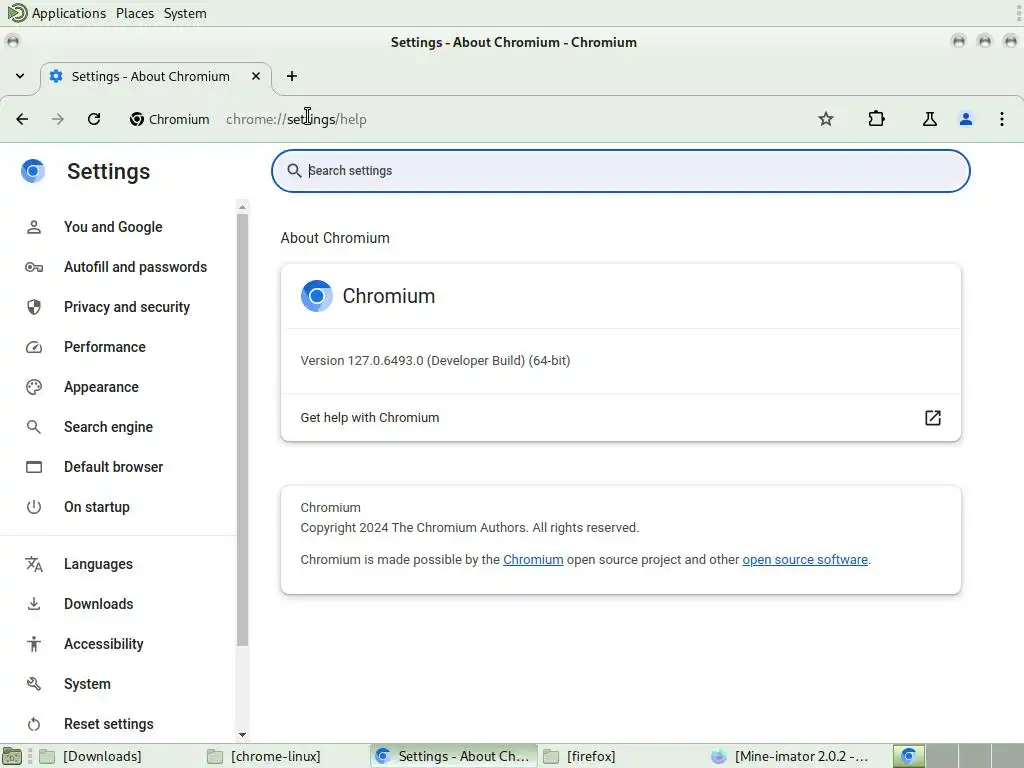This screenshot has width=1024, height=768.
Task: Click the key icon beside Autofill
Action: click(x=34, y=267)
